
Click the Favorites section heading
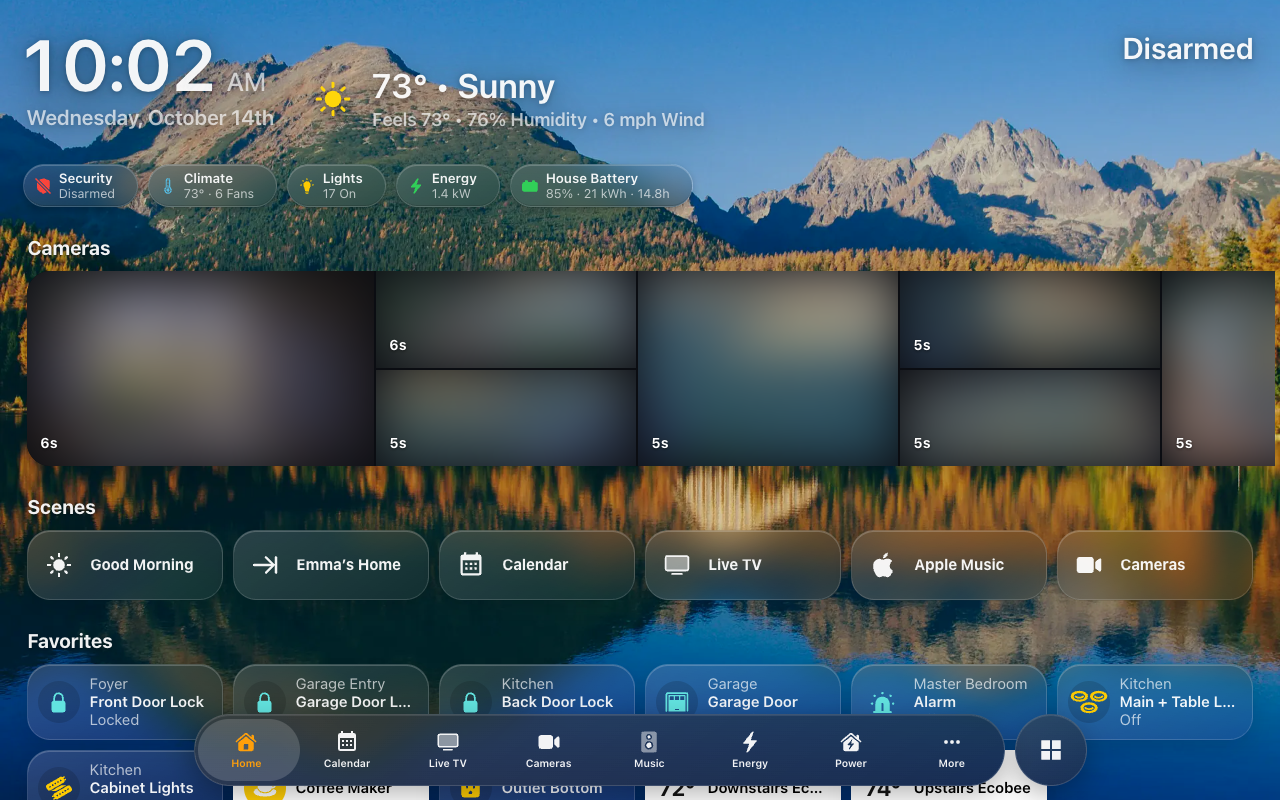point(70,641)
